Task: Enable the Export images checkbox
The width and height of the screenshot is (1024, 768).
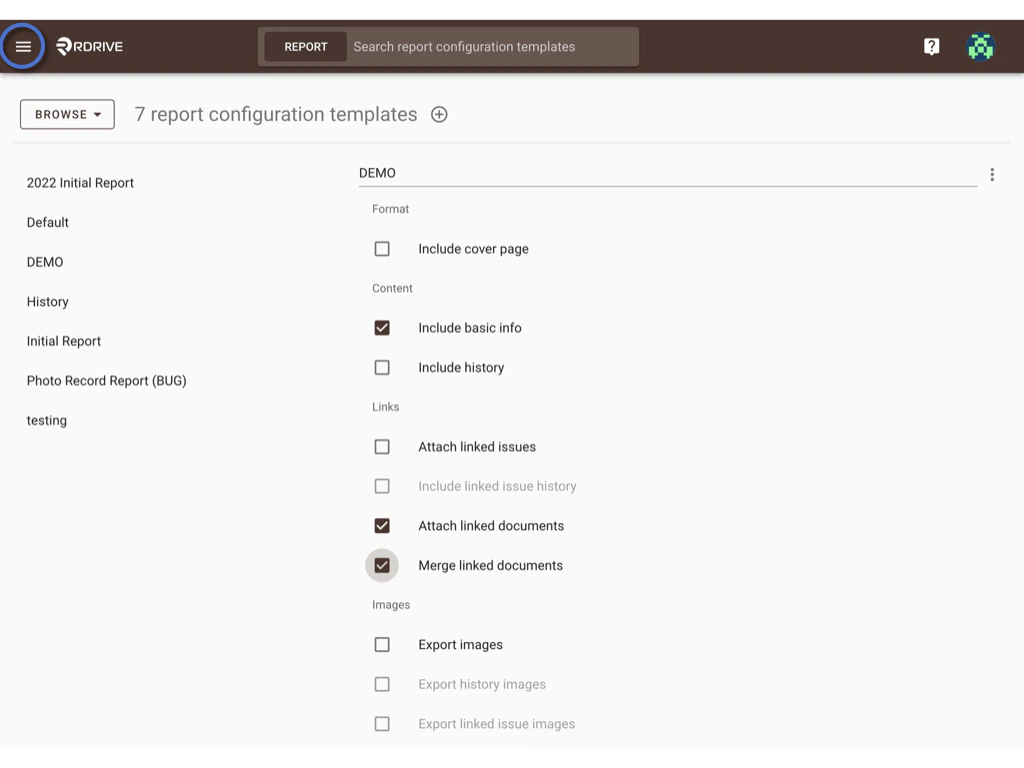Action: [382, 644]
